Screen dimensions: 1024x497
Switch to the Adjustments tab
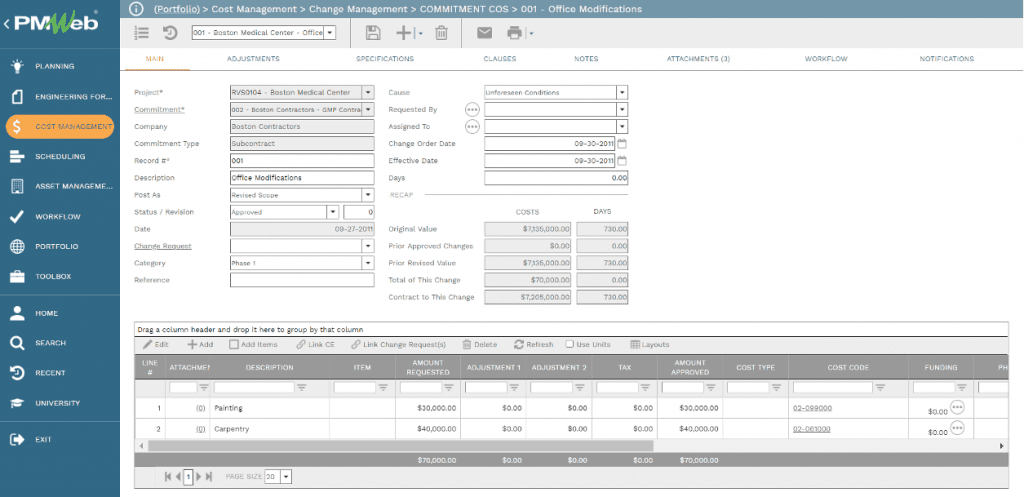[253, 59]
